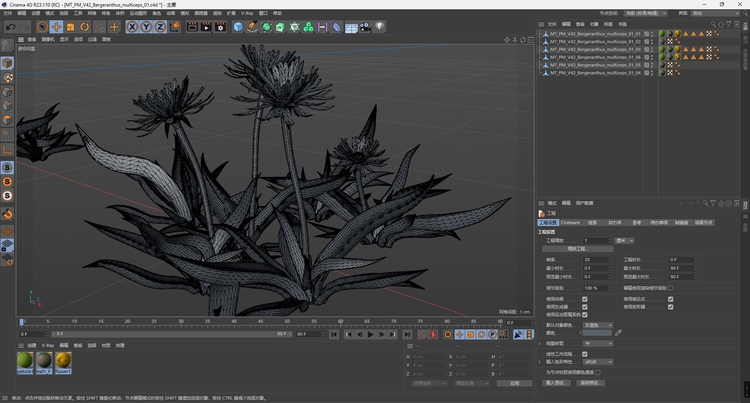Disable the 线性工作流程 checkbox
Viewport: 750px width, 403px height.
click(584, 353)
